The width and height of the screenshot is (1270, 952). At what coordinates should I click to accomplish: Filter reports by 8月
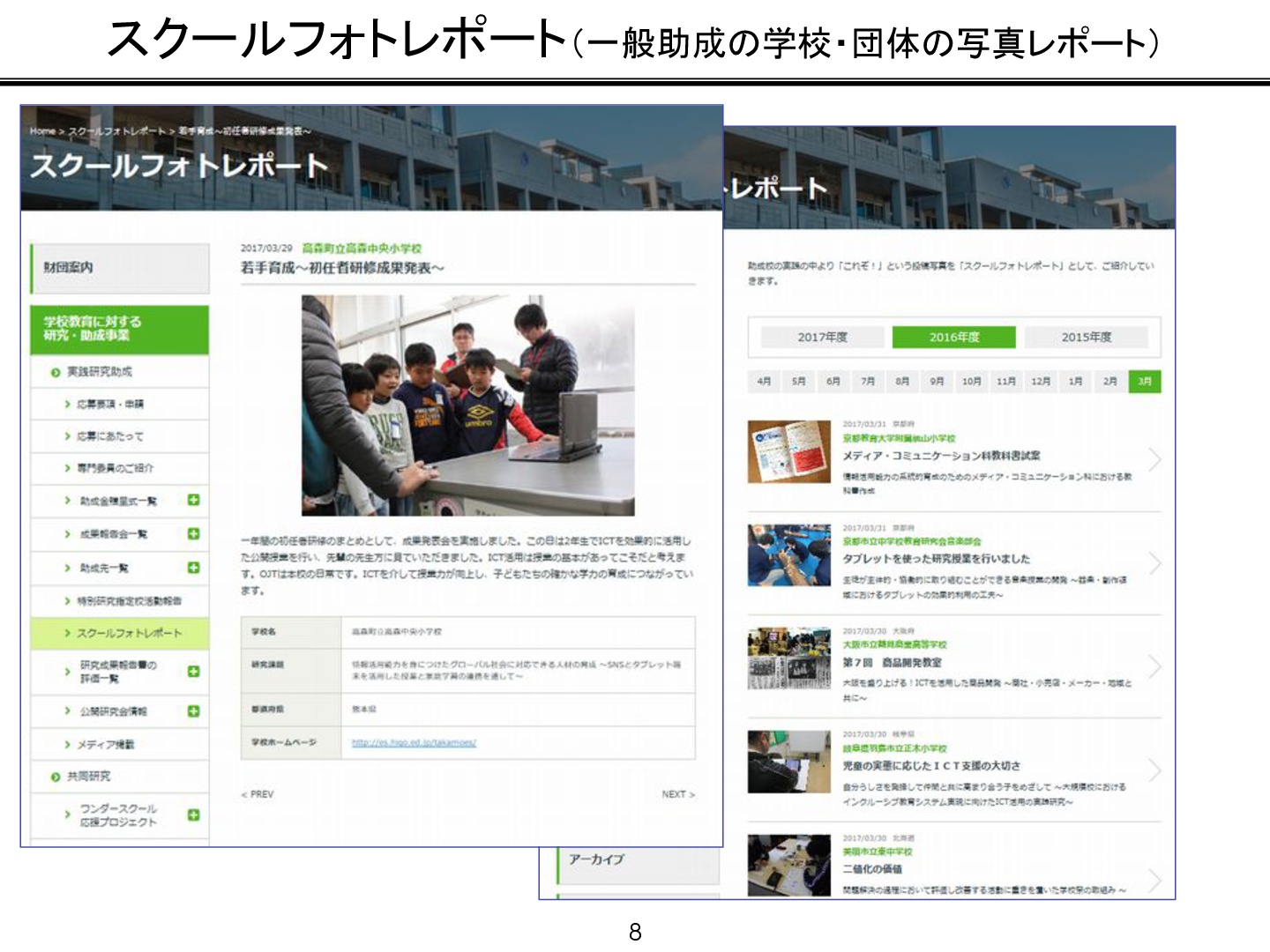coord(902,382)
